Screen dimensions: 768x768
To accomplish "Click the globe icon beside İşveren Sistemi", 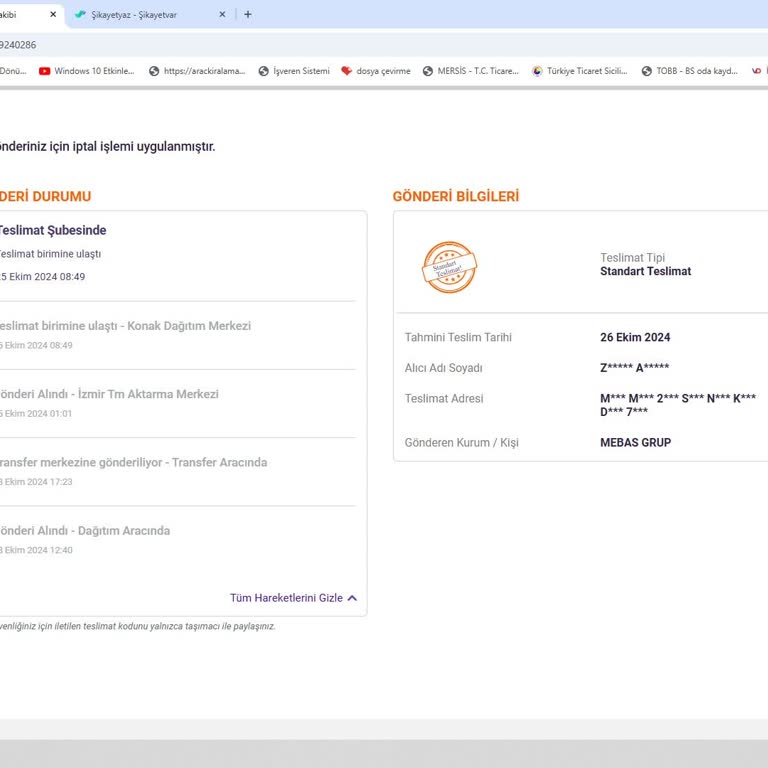I will pos(264,71).
